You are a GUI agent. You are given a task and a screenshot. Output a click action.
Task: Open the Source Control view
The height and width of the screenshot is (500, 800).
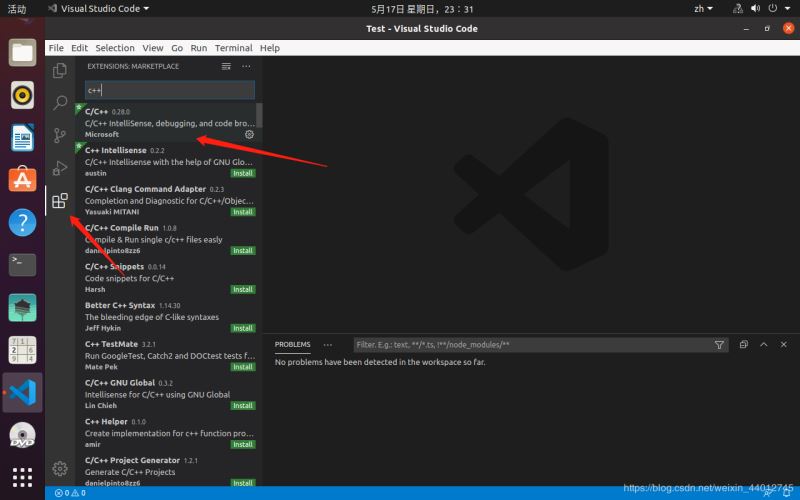pos(60,135)
